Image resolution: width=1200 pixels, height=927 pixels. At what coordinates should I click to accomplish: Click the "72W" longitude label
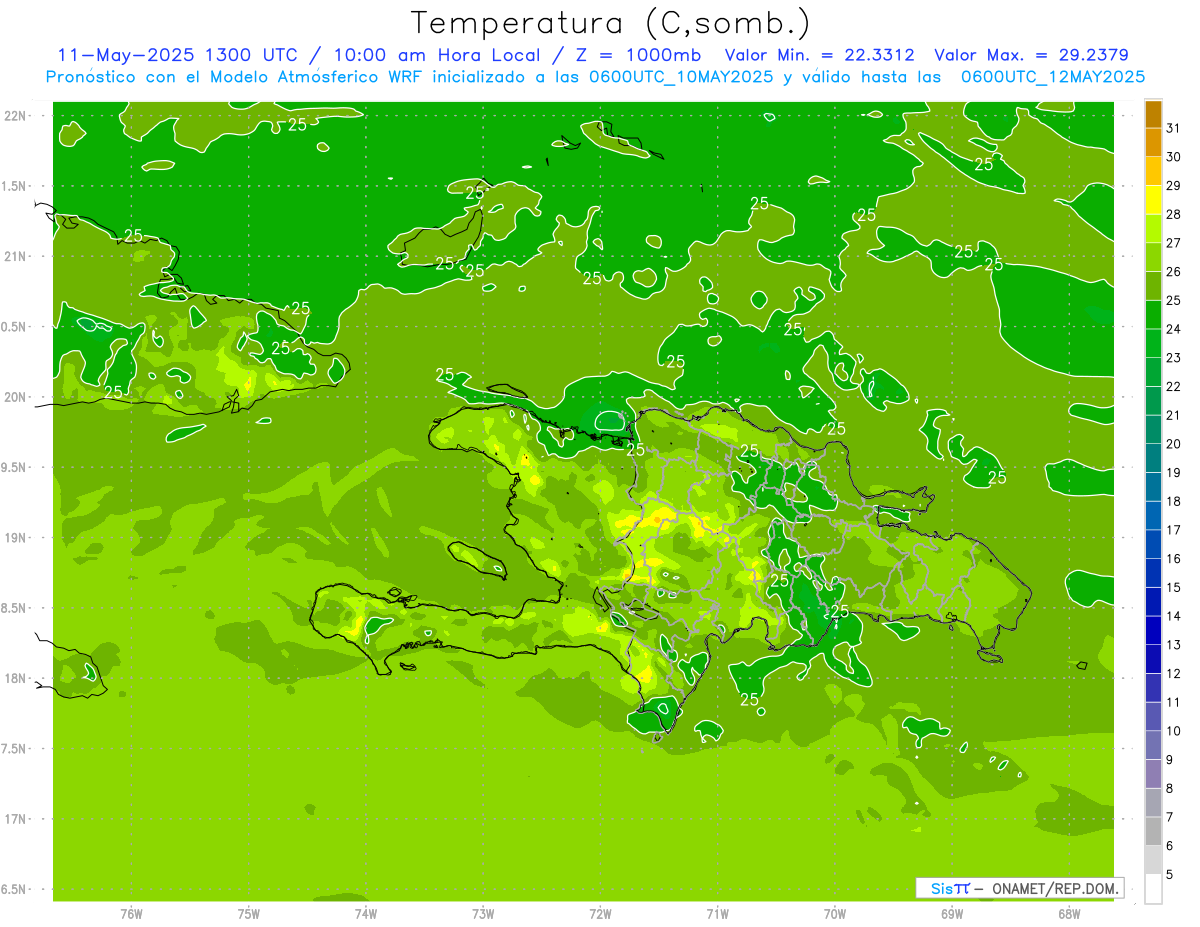[601, 913]
